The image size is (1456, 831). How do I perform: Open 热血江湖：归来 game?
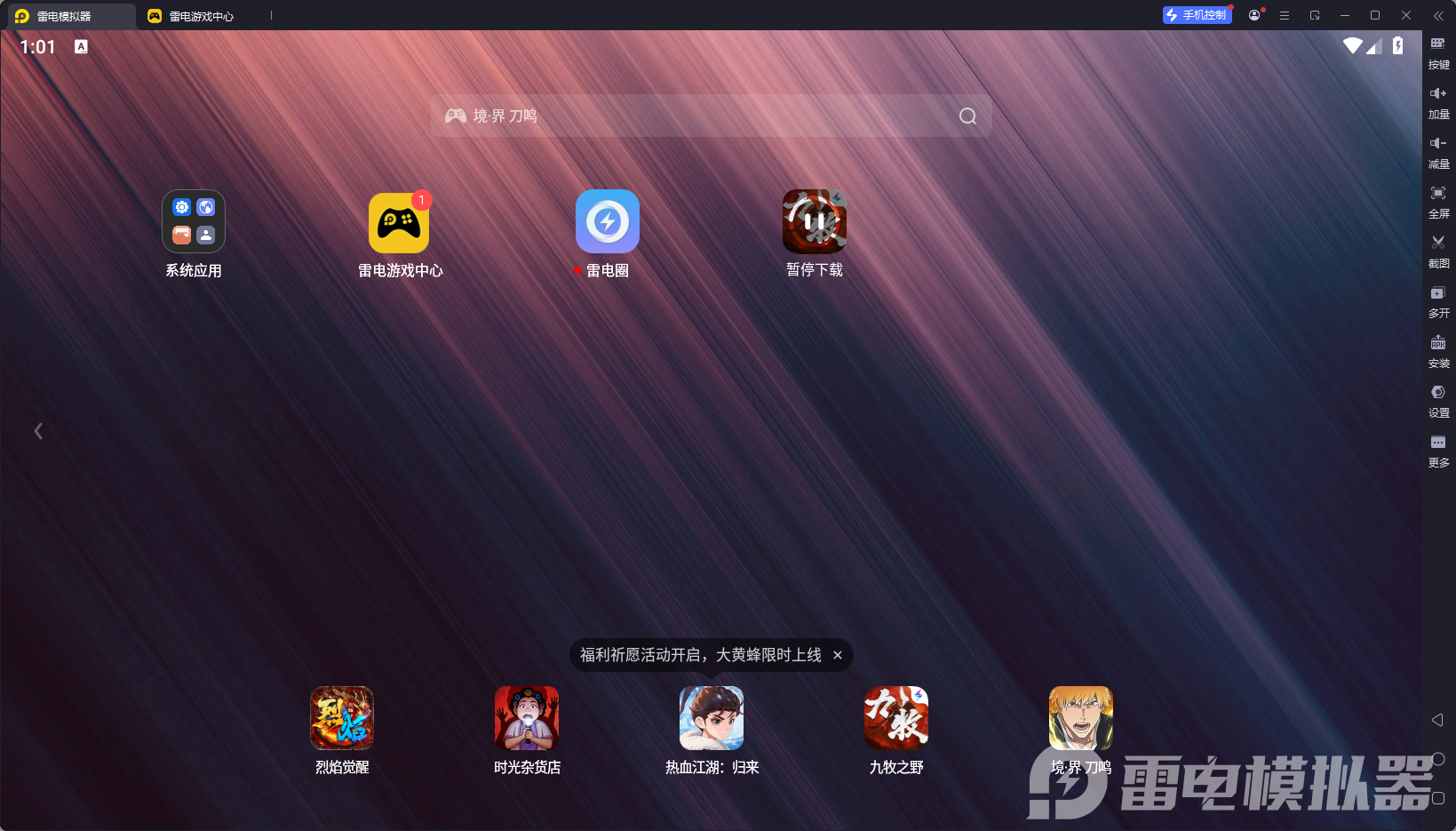[x=712, y=718]
